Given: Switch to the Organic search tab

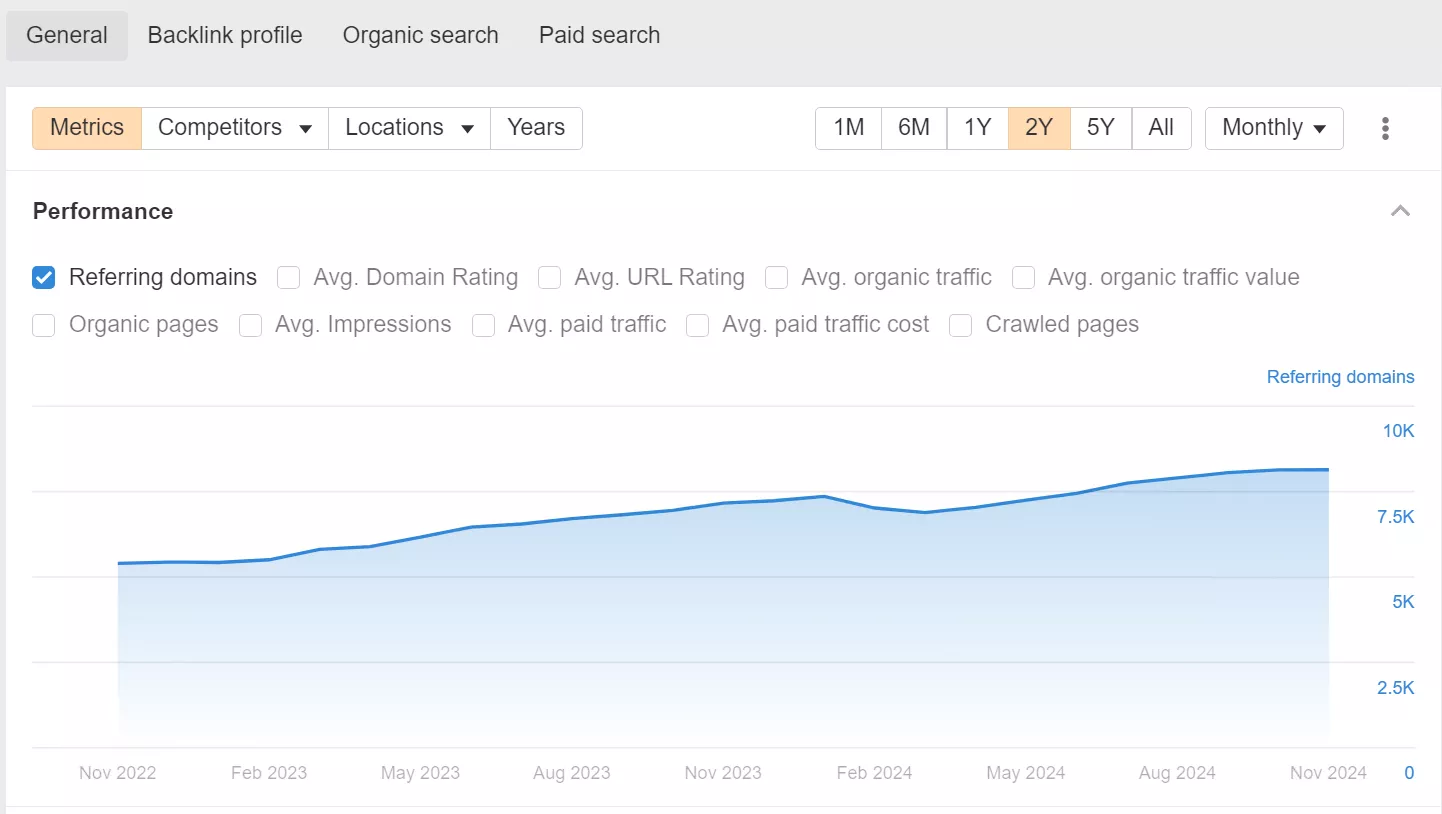Looking at the screenshot, I should (x=421, y=35).
